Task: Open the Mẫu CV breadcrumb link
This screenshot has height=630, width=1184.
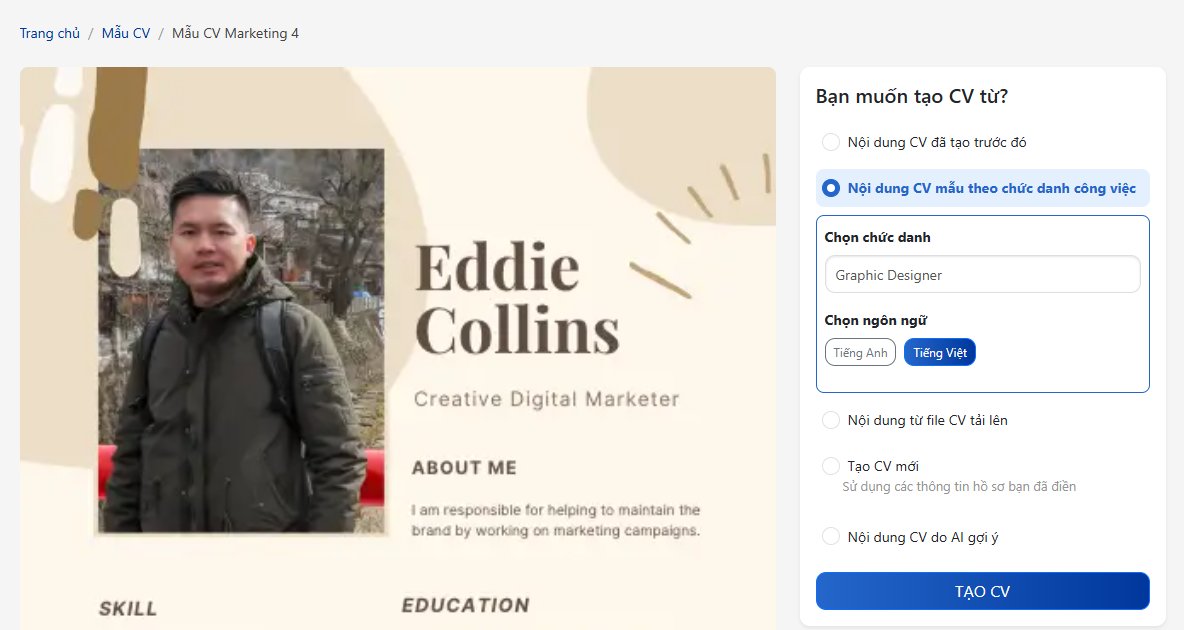Action: pyautogui.click(x=126, y=34)
